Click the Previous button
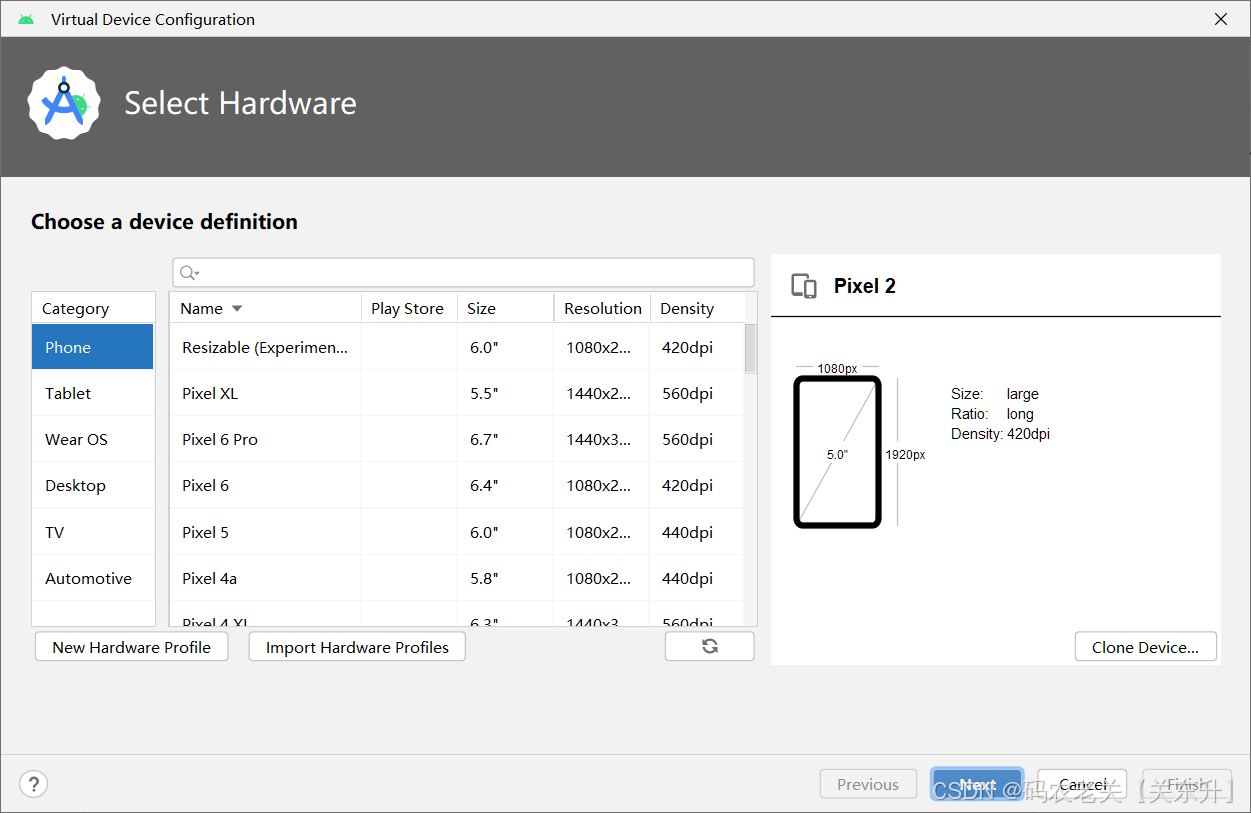1251x813 pixels. pos(868,784)
